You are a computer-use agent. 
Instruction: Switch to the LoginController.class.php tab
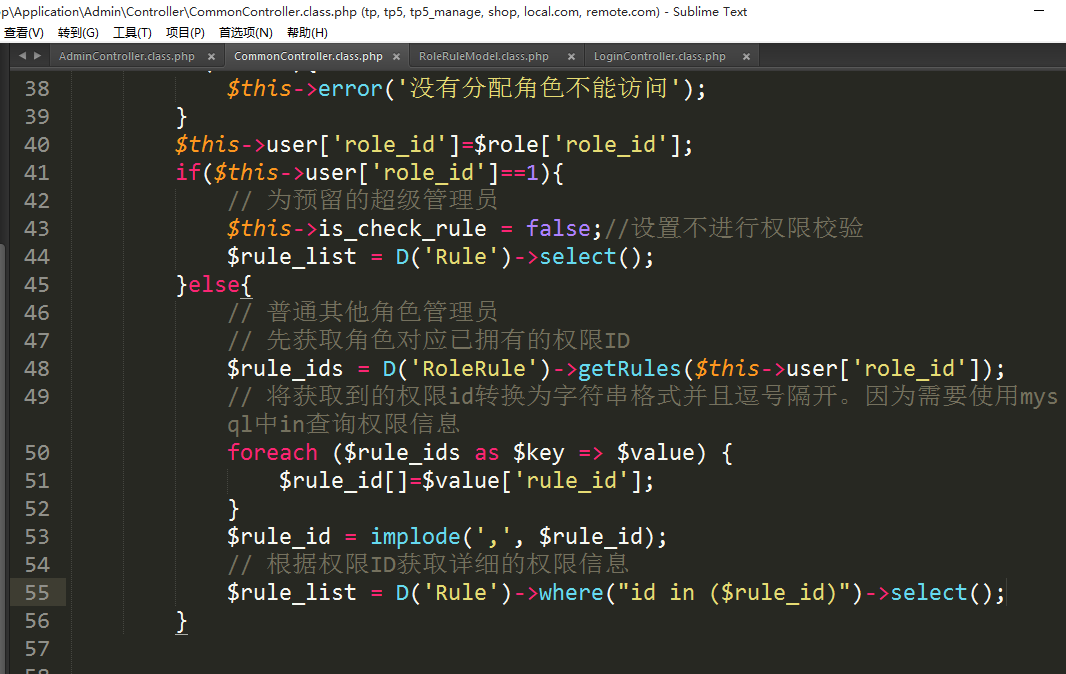pyautogui.click(x=659, y=57)
